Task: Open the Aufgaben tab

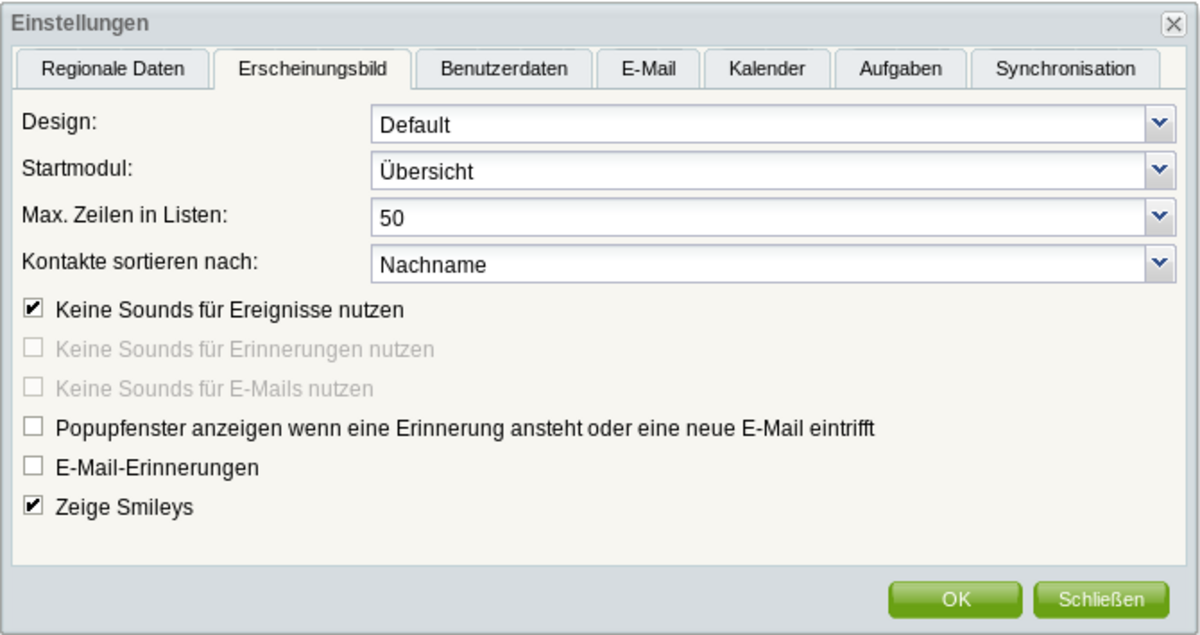Action: pyautogui.click(x=901, y=69)
